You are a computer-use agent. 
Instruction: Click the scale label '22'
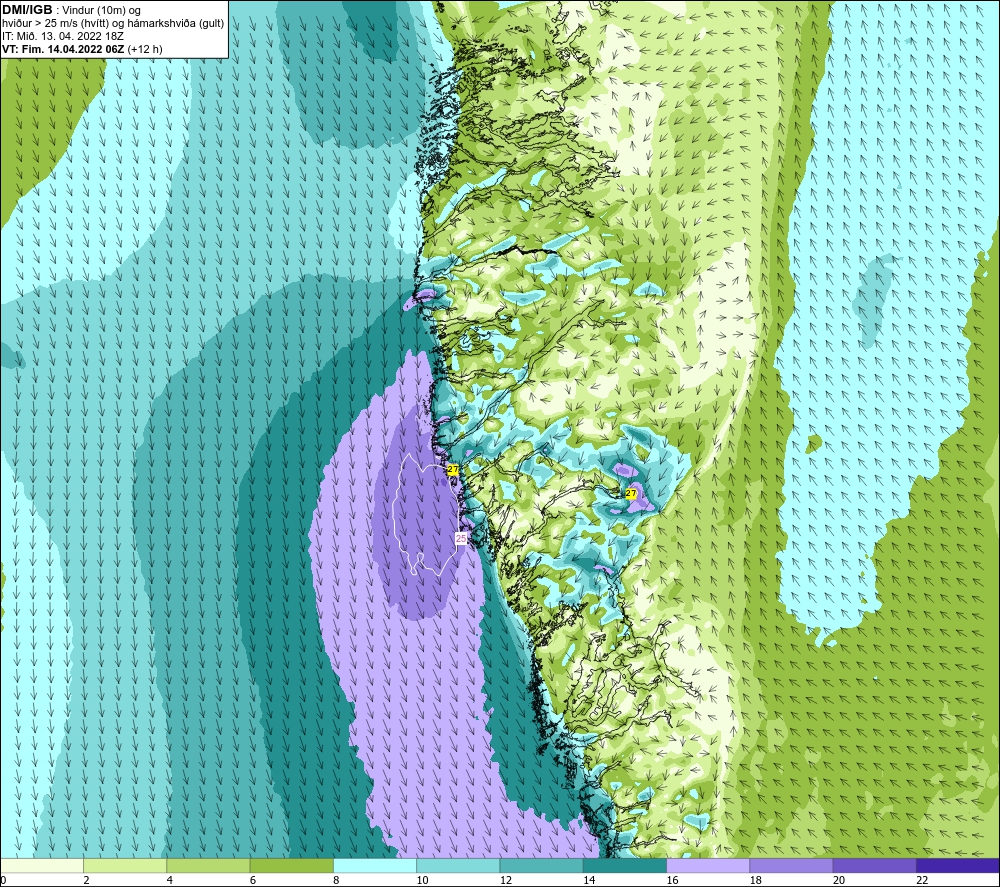(922, 880)
